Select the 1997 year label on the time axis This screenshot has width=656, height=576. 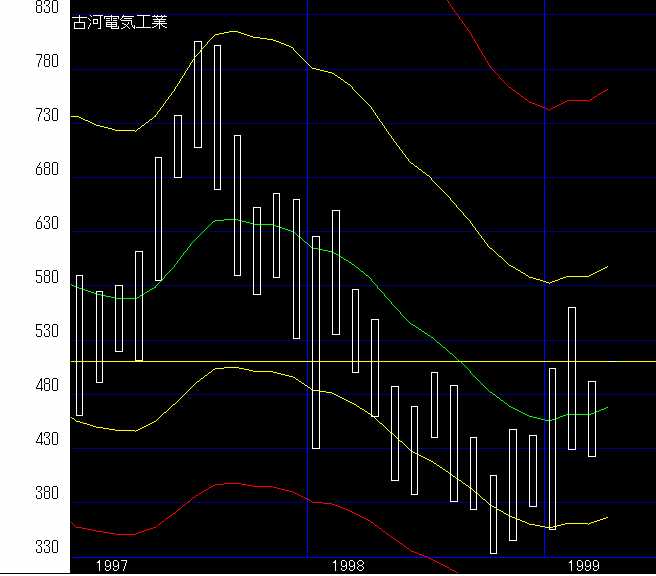(x=111, y=565)
